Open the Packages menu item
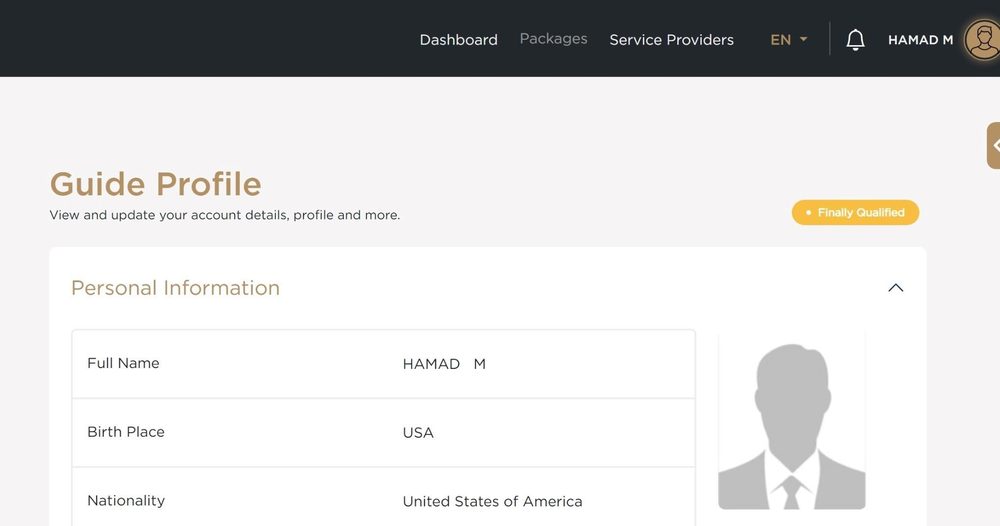The height and width of the screenshot is (526, 1000). [554, 39]
